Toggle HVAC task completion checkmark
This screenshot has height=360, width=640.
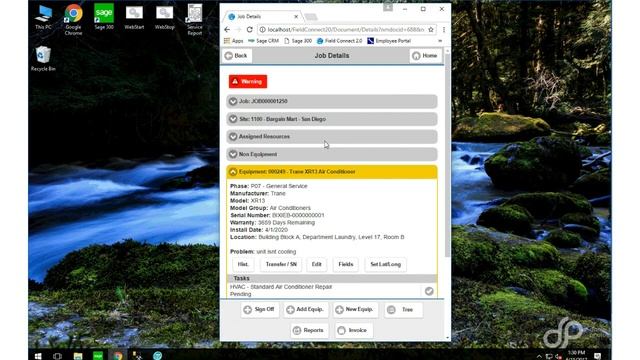point(429,291)
